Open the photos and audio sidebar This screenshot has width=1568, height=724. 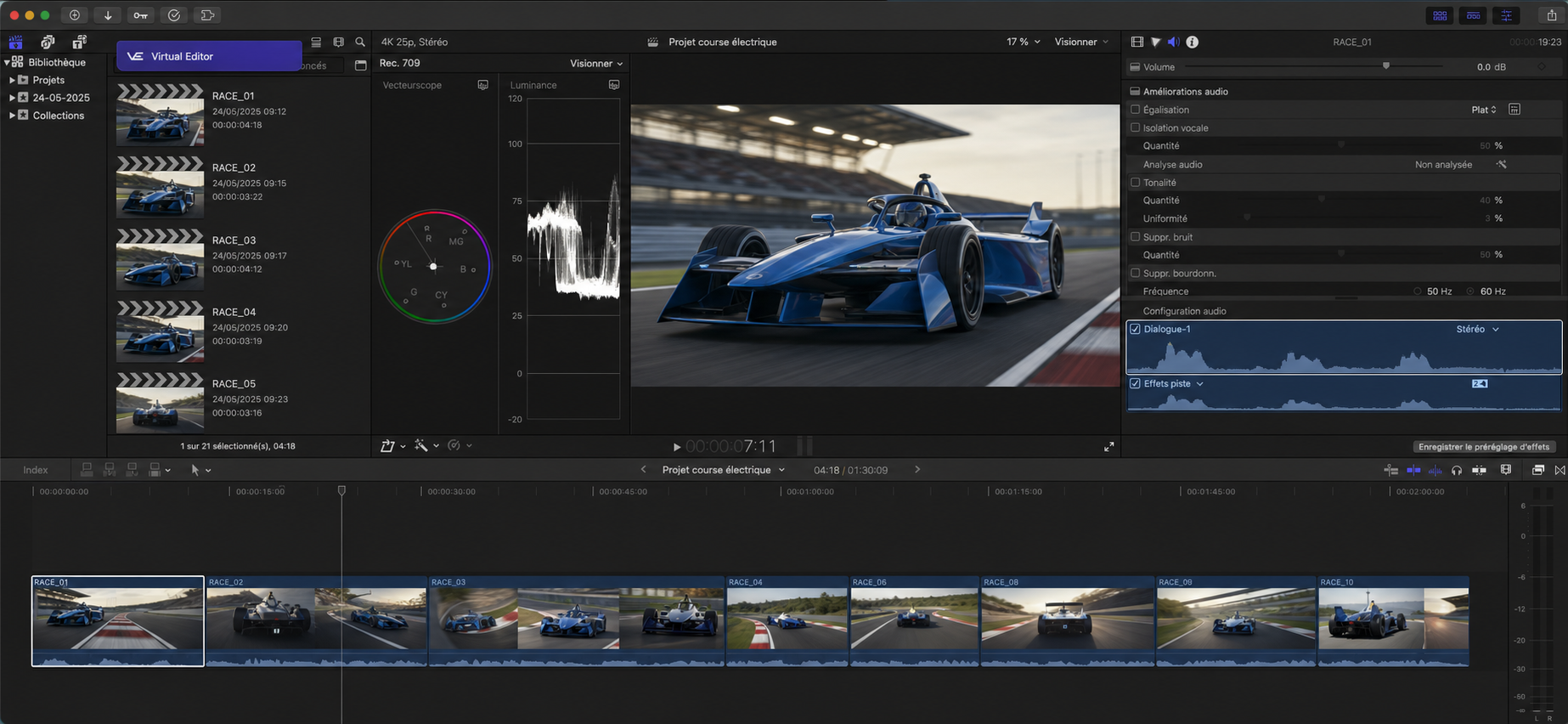coord(48,42)
